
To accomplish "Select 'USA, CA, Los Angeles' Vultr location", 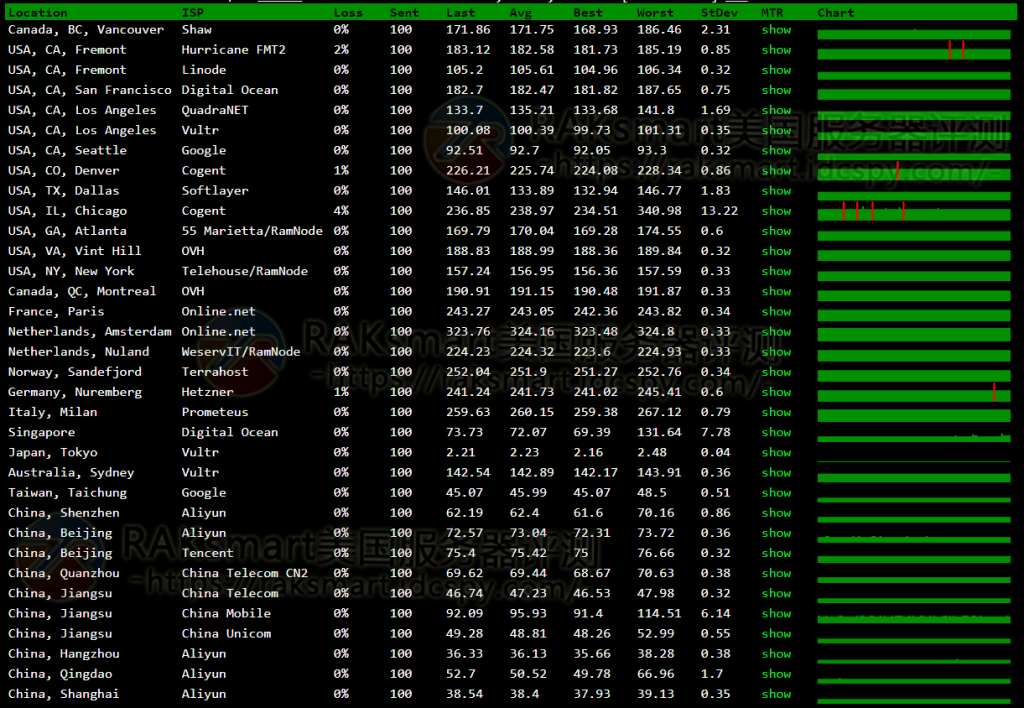I will coord(82,131).
